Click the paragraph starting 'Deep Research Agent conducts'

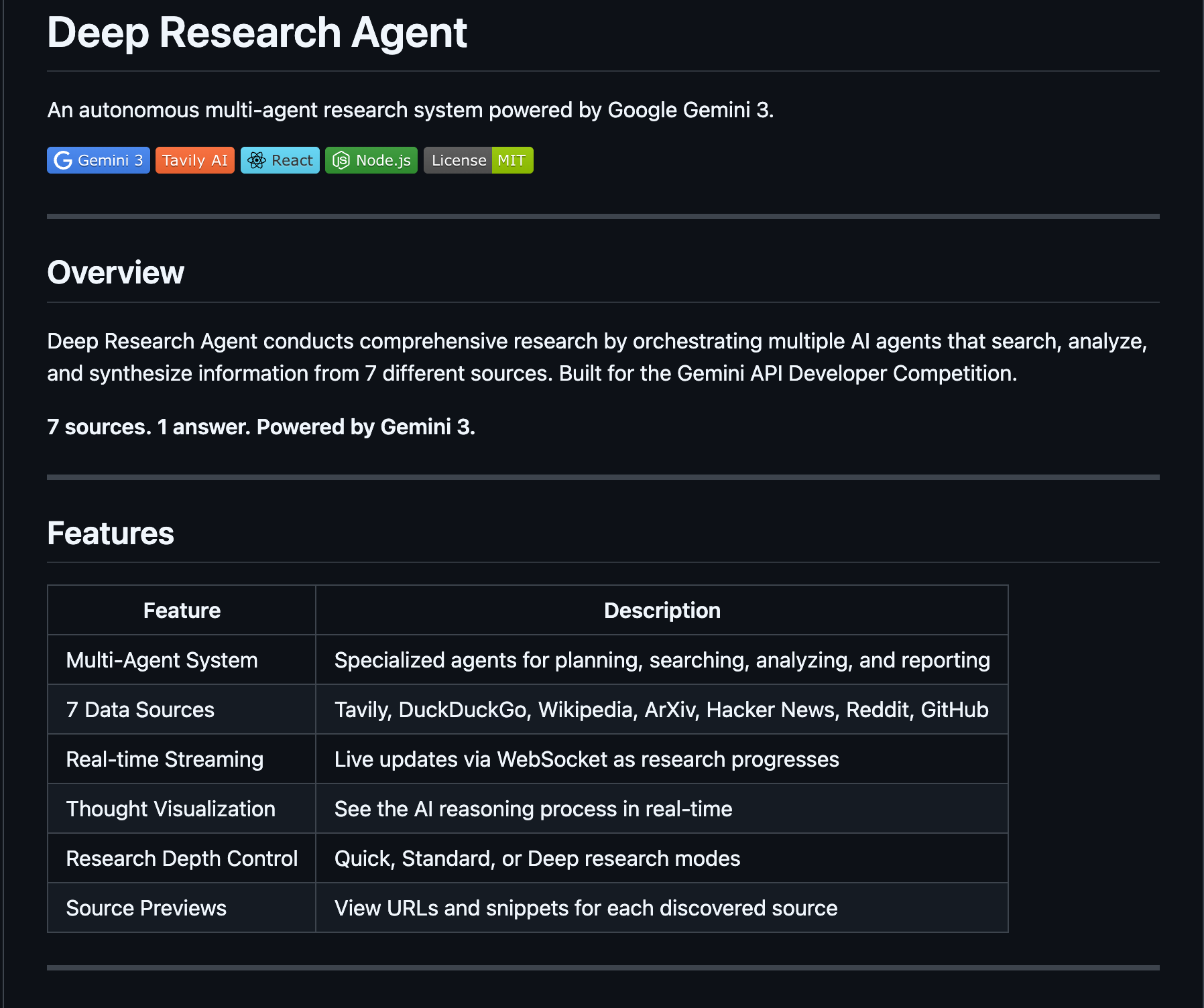(597, 357)
